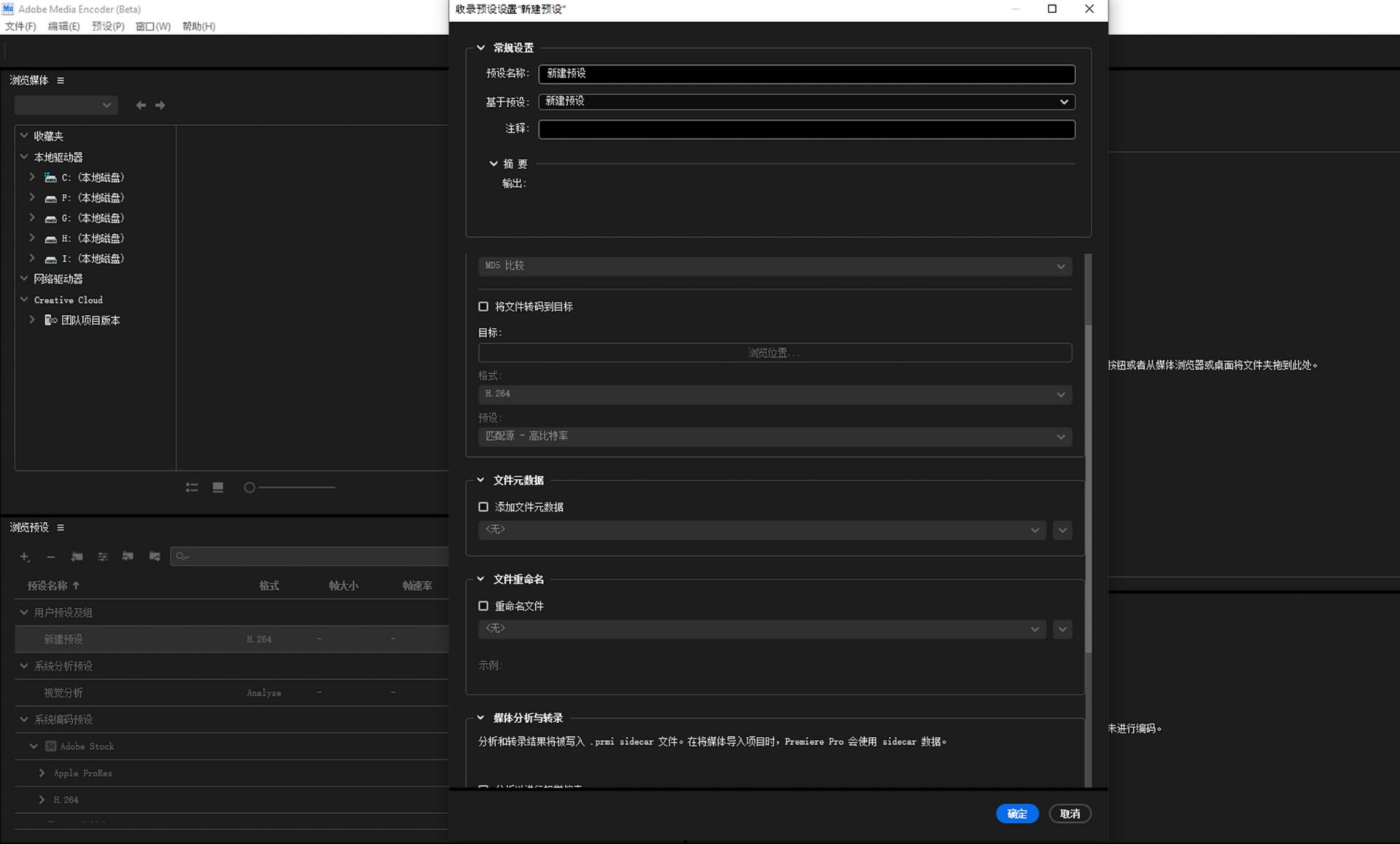
Task: Create a new preset with the plus icon
Action: (24, 557)
